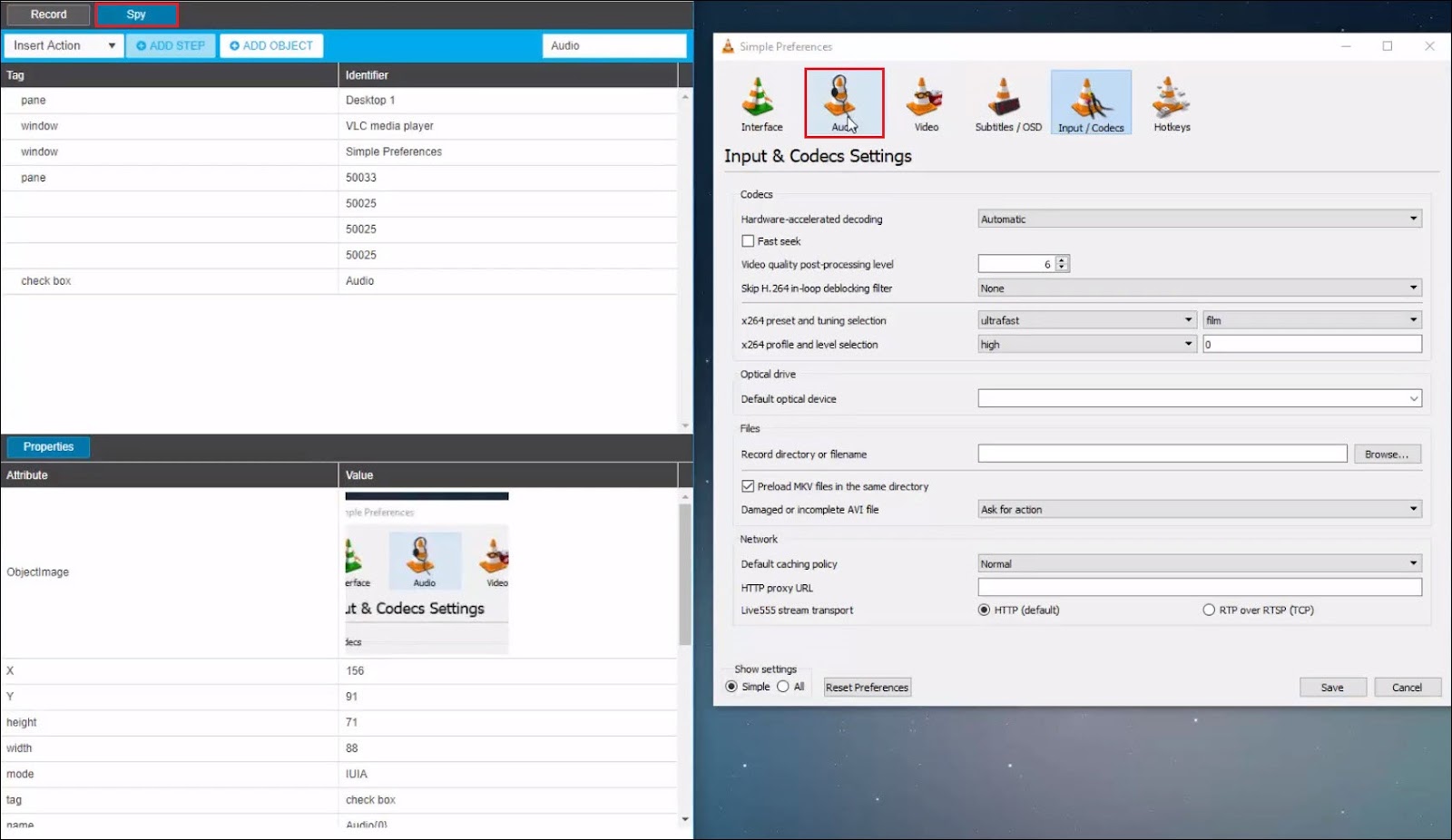Open Default caching policy dropdown
This screenshot has height=840, width=1452.
coord(1200,563)
